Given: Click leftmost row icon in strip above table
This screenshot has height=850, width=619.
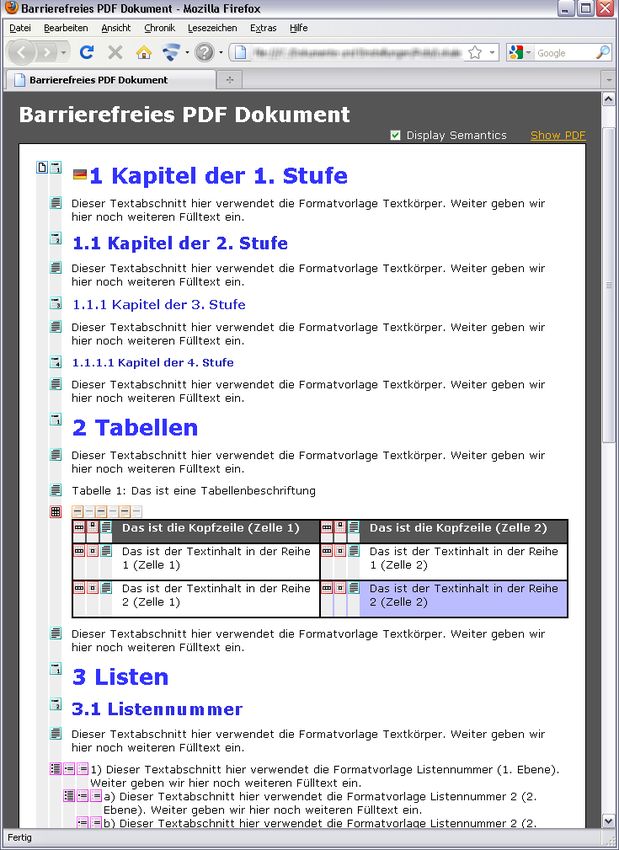Looking at the screenshot, I should point(78,511).
